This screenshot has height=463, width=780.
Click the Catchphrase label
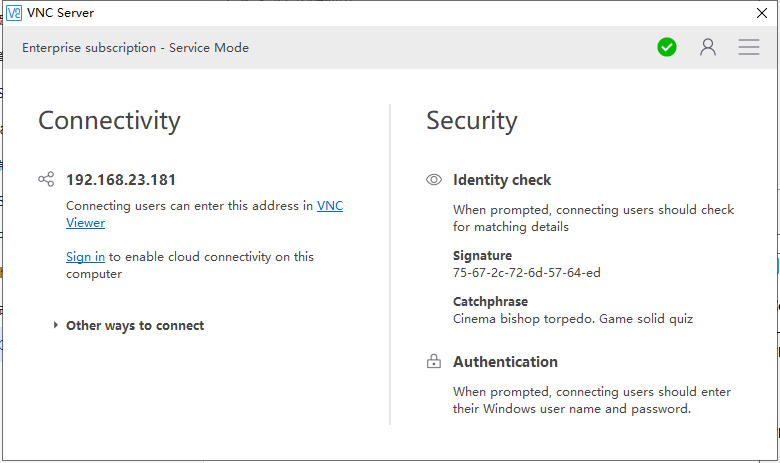click(x=490, y=301)
